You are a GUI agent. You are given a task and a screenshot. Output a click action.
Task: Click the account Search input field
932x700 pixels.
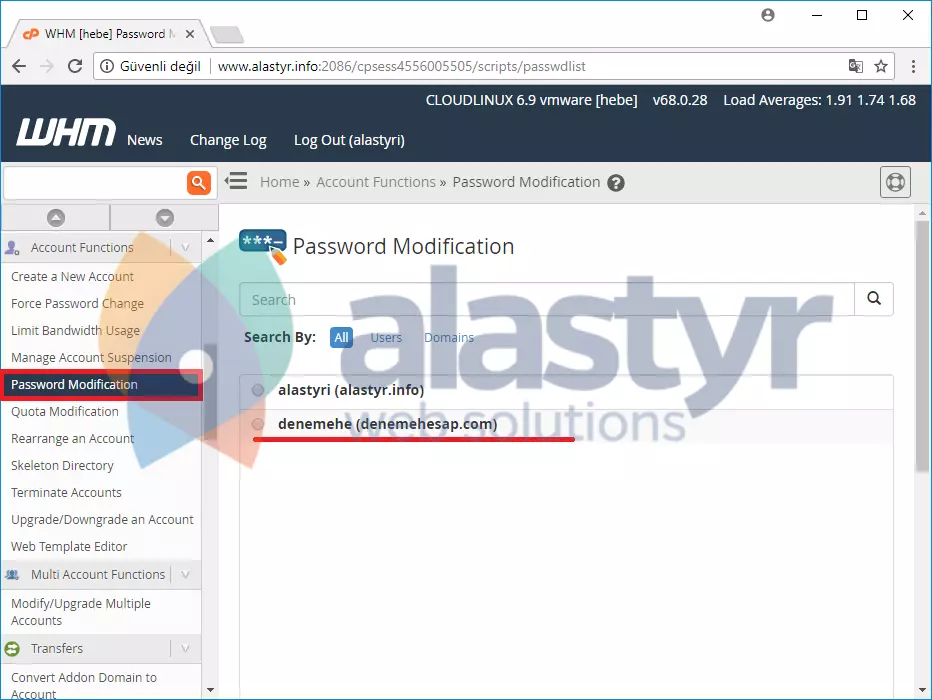(547, 299)
